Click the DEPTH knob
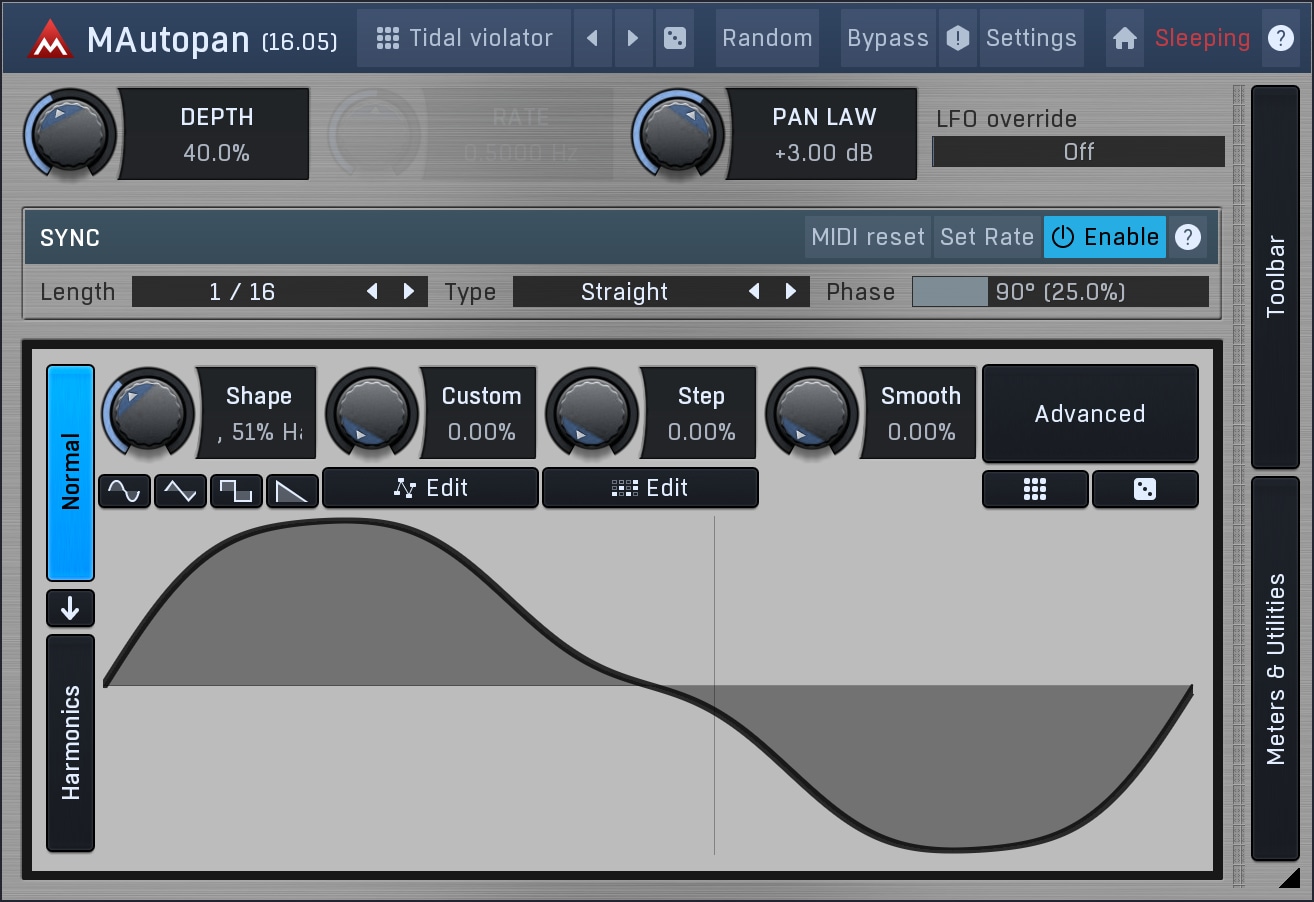The width and height of the screenshot is (1314, 902). click(70, 133)
